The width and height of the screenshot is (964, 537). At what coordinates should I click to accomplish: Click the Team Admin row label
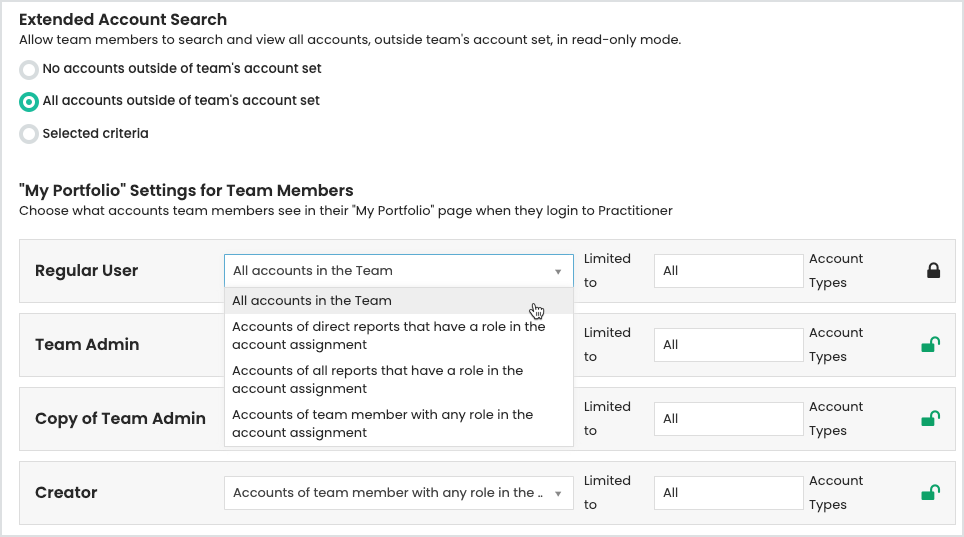[87, 345]
